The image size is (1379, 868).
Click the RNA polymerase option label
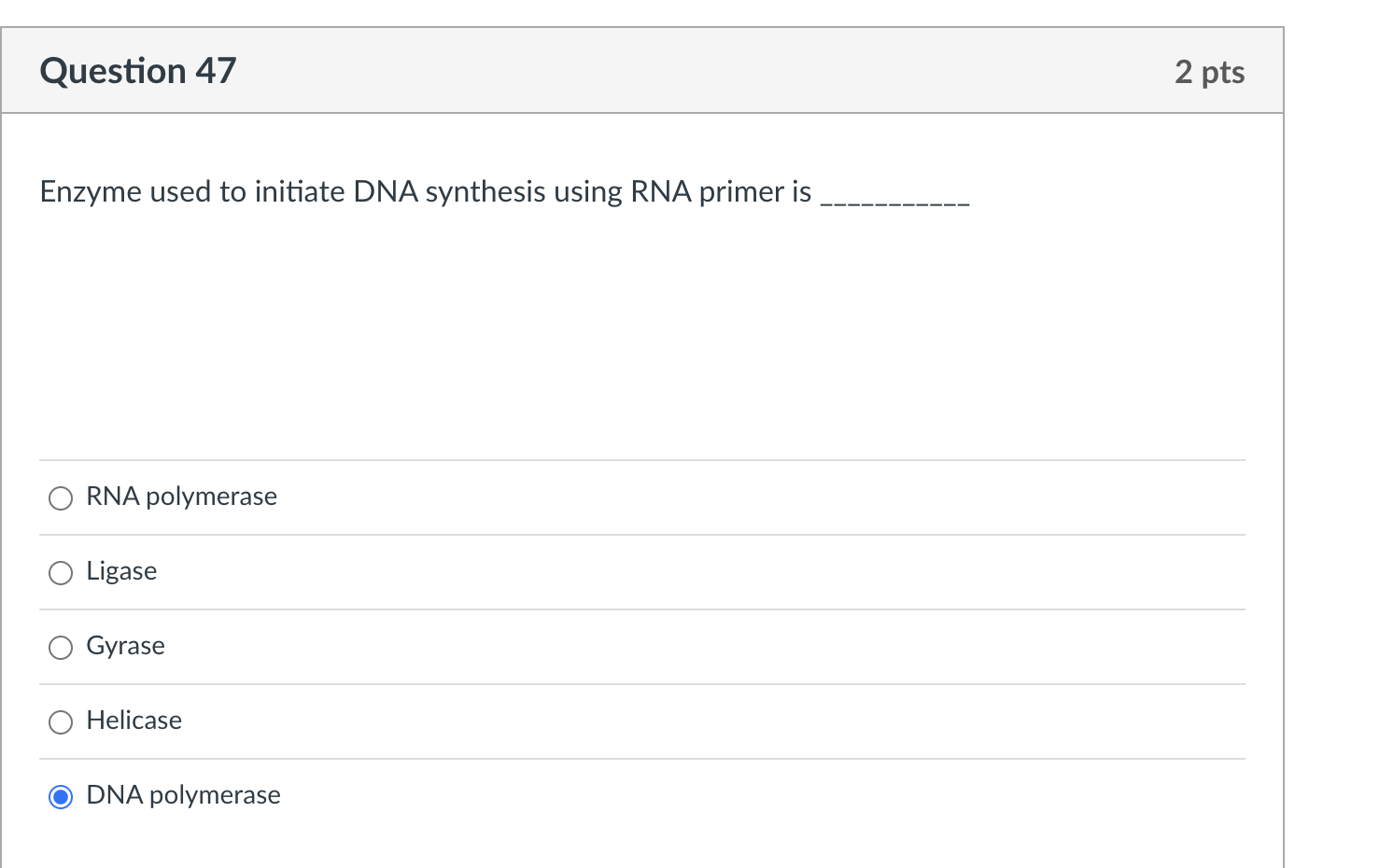(181, 497)
